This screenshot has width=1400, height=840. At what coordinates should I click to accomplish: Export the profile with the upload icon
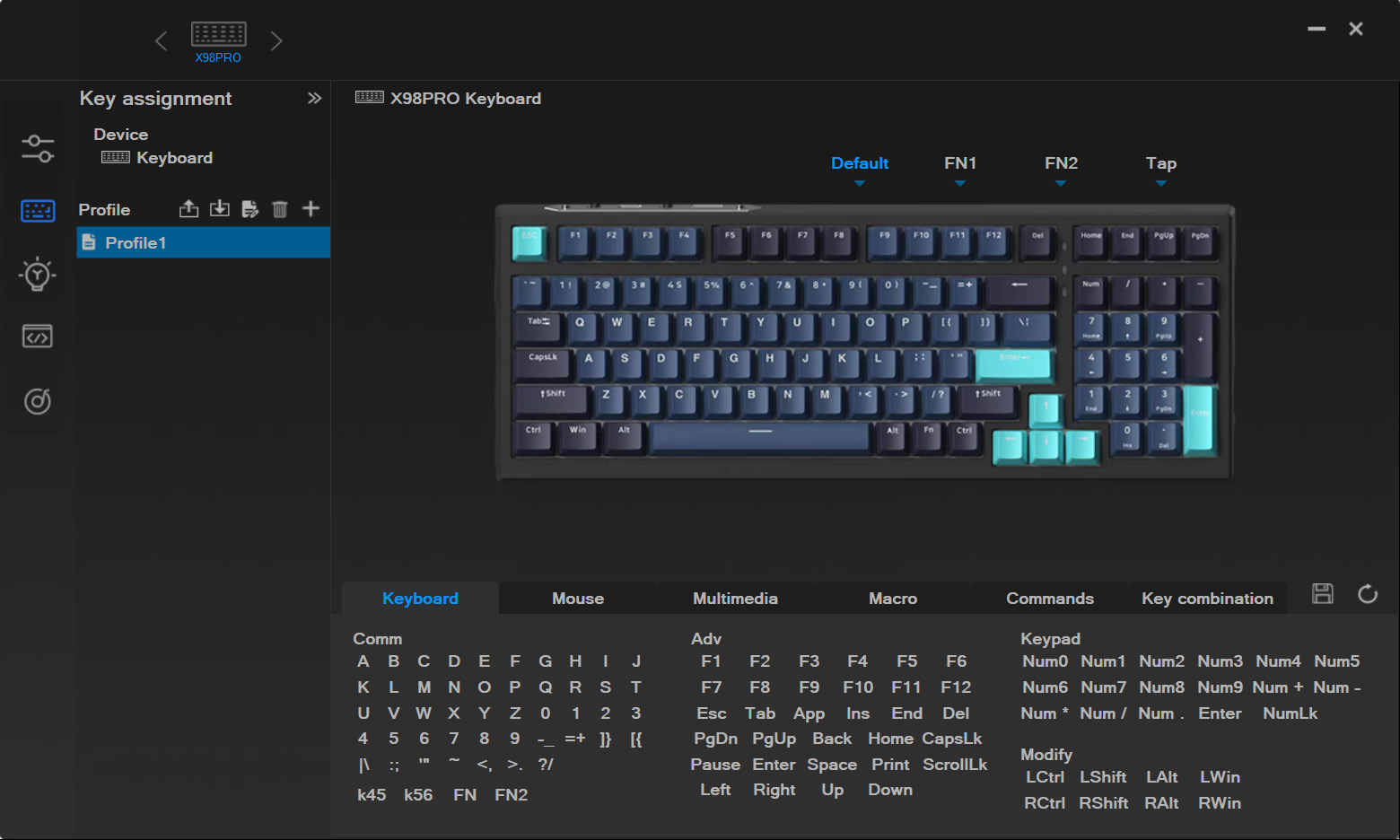tap(188, 209)
